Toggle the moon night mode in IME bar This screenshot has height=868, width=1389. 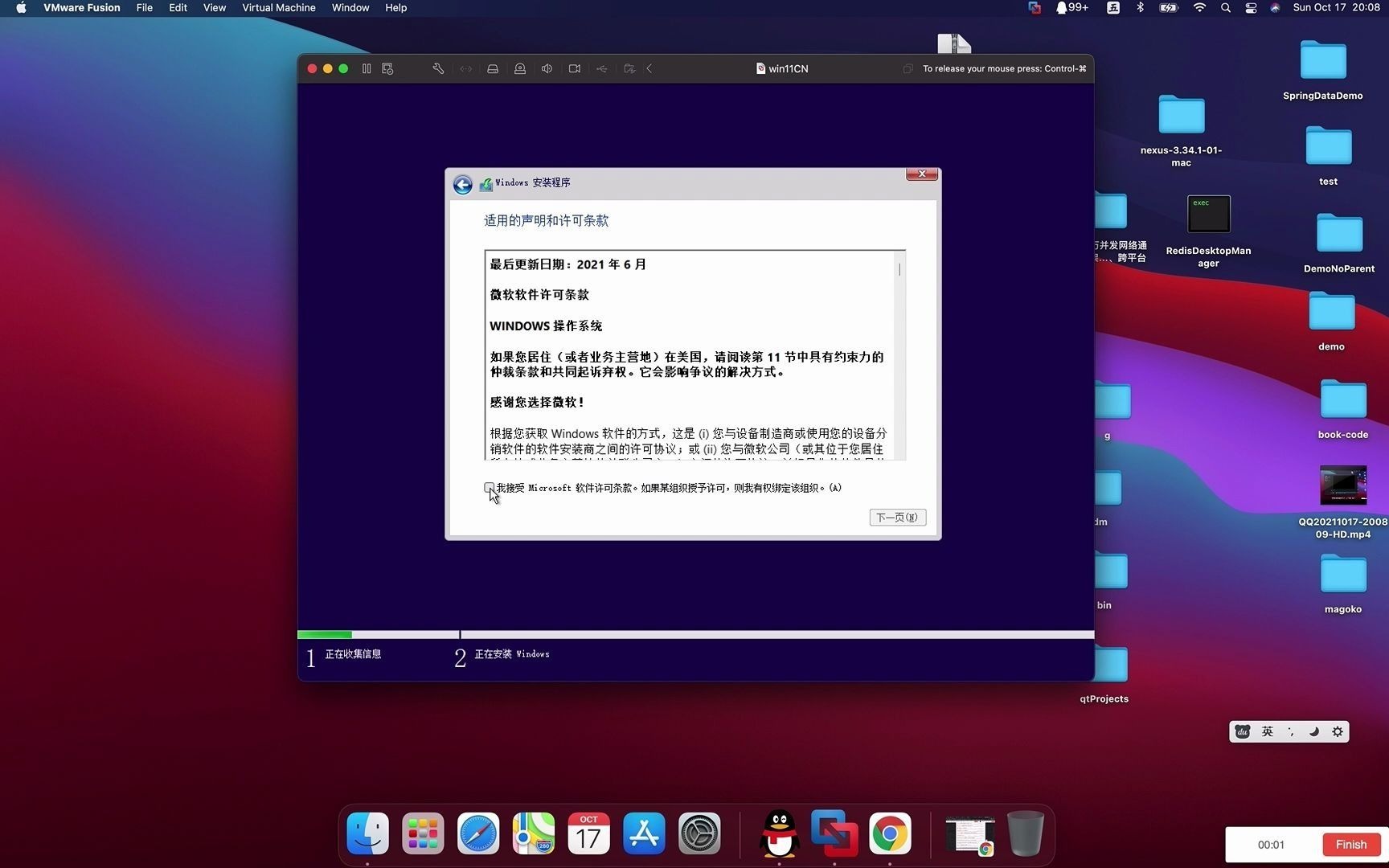[x=1313, y=731]
